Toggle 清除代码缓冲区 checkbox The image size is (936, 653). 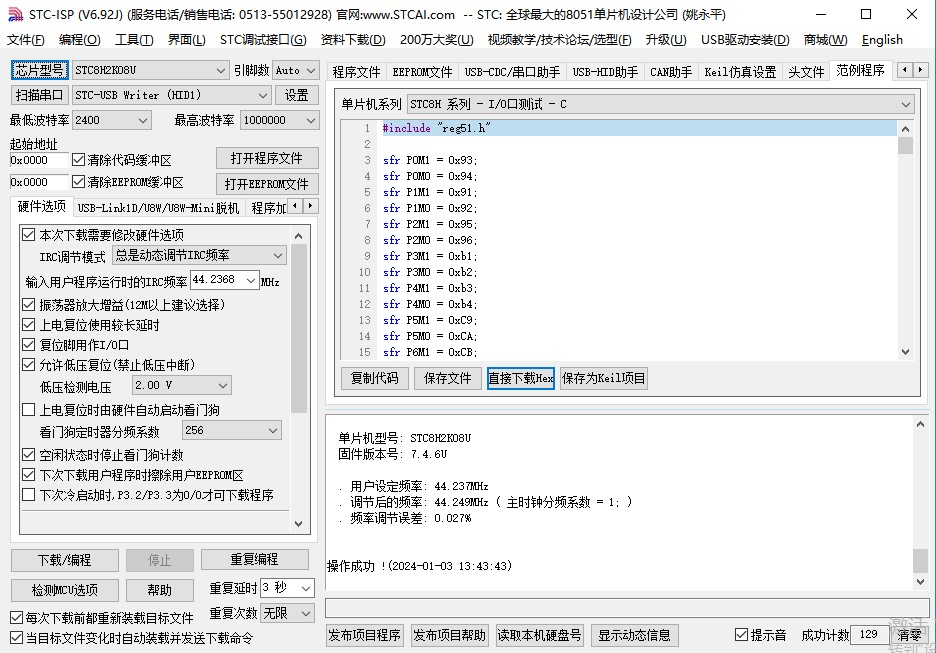click(x=78, y=160)
